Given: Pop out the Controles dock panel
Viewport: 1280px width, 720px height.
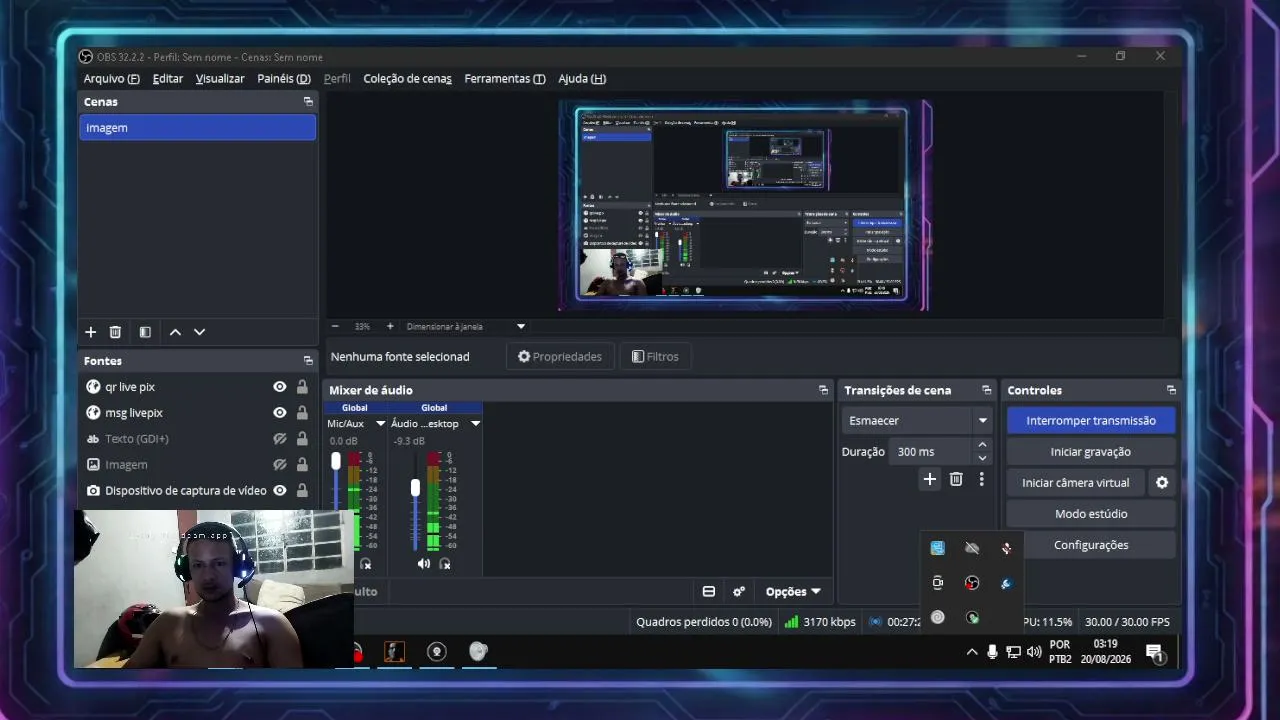Looking at the screenshot, I should [1171, 390].
